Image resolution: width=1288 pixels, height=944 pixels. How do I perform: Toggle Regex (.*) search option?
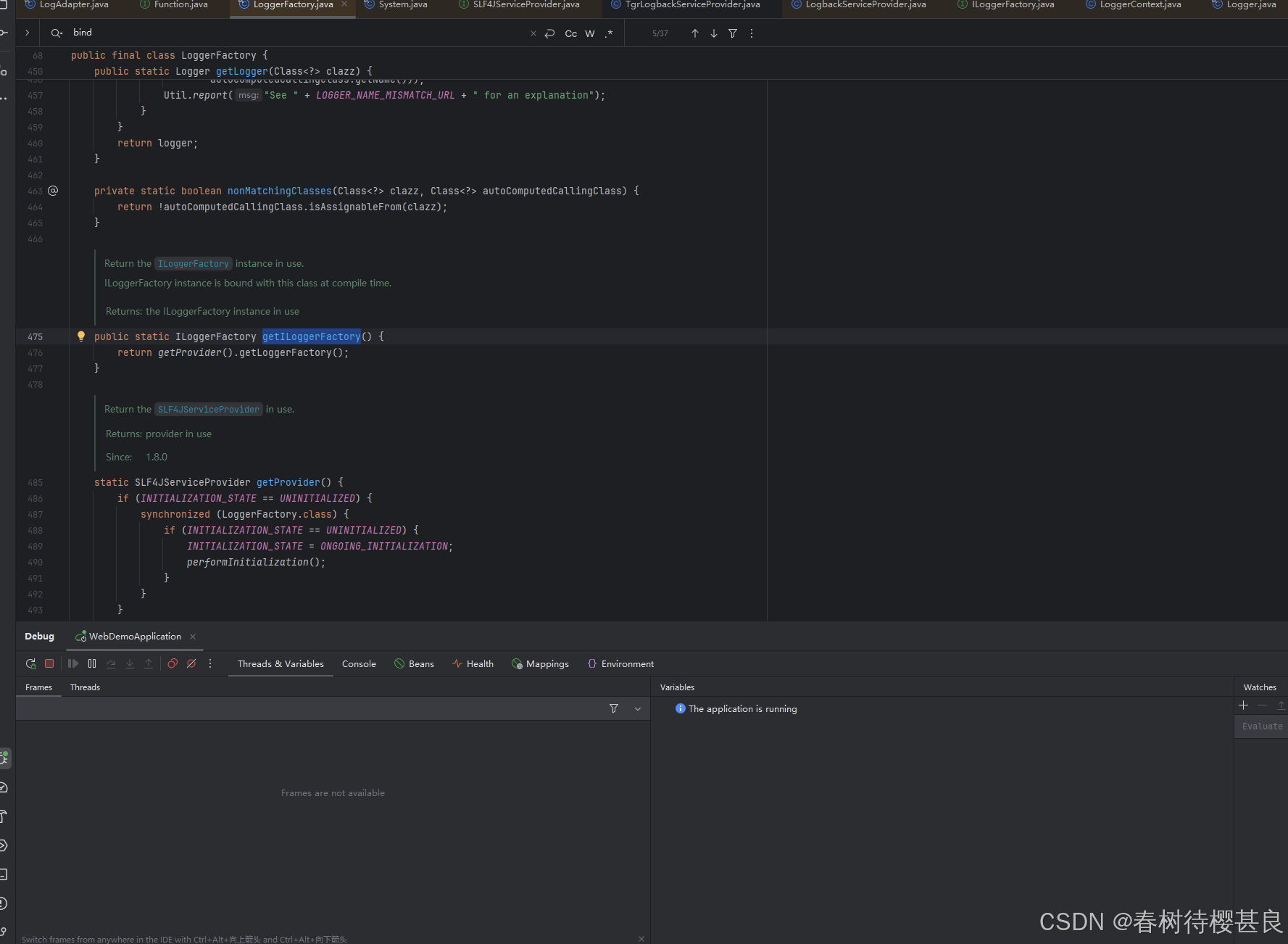point(609,33)
